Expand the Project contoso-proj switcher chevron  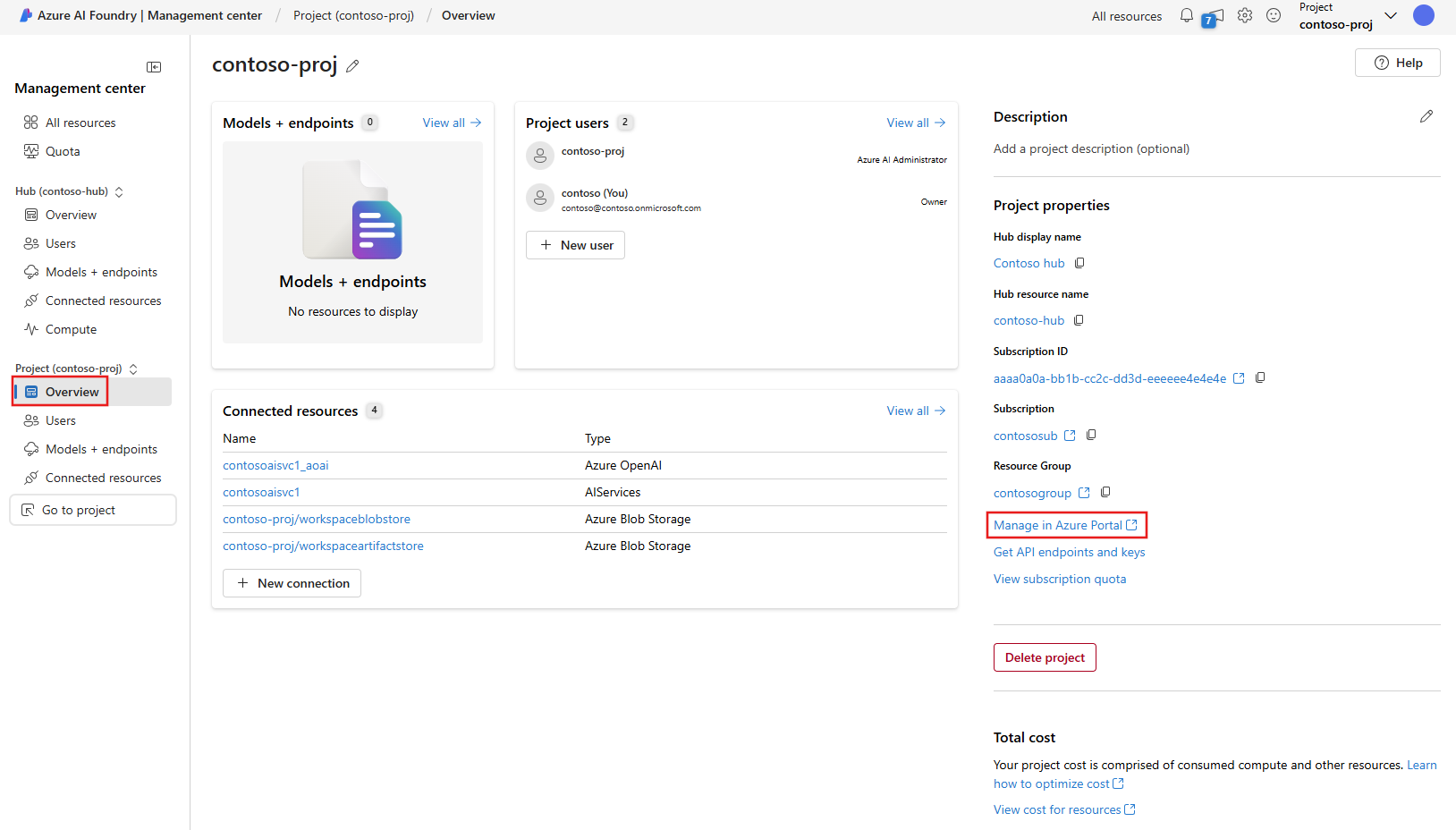(x=1391, y=15)
